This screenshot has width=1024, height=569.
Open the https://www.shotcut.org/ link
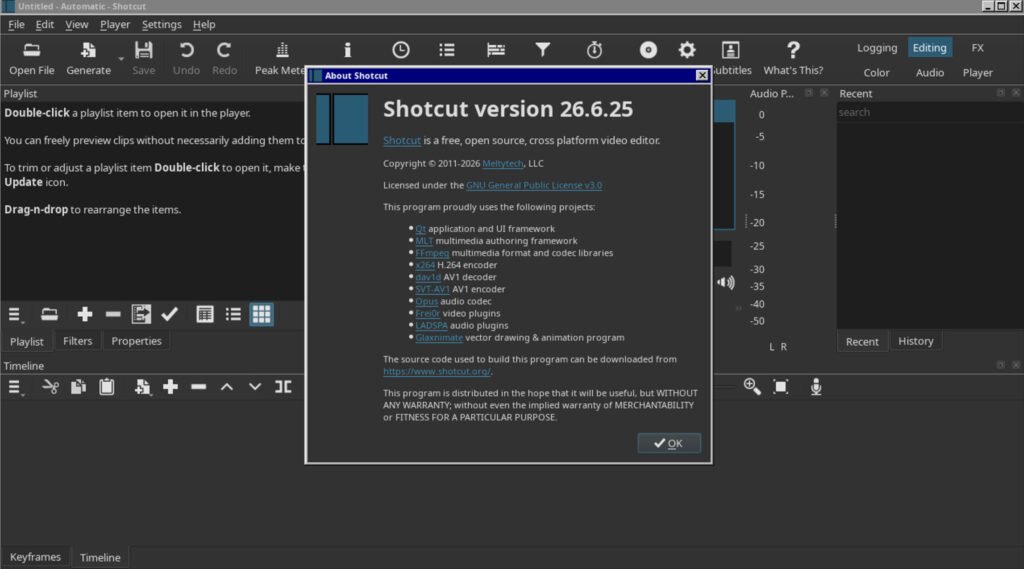tap(436, 372)
